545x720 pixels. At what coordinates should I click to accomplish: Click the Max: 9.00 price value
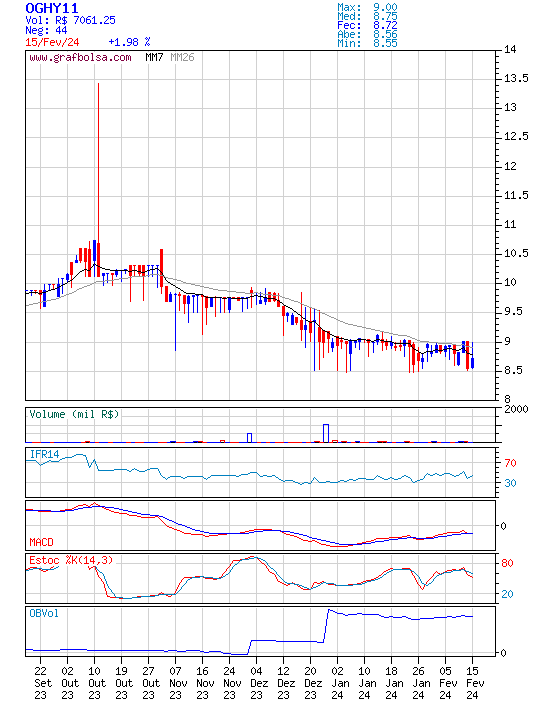click(367, 7)
